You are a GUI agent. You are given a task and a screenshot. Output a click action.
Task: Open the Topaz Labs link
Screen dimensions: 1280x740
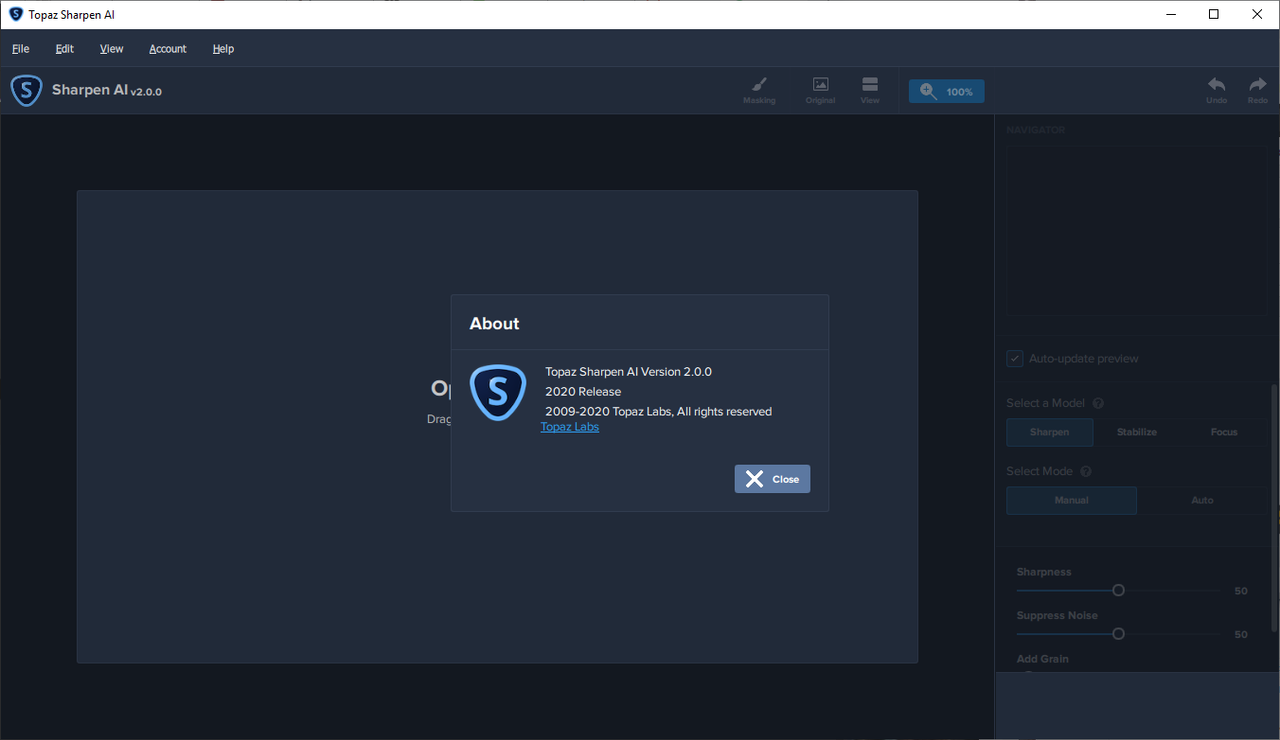coord(570,426)
